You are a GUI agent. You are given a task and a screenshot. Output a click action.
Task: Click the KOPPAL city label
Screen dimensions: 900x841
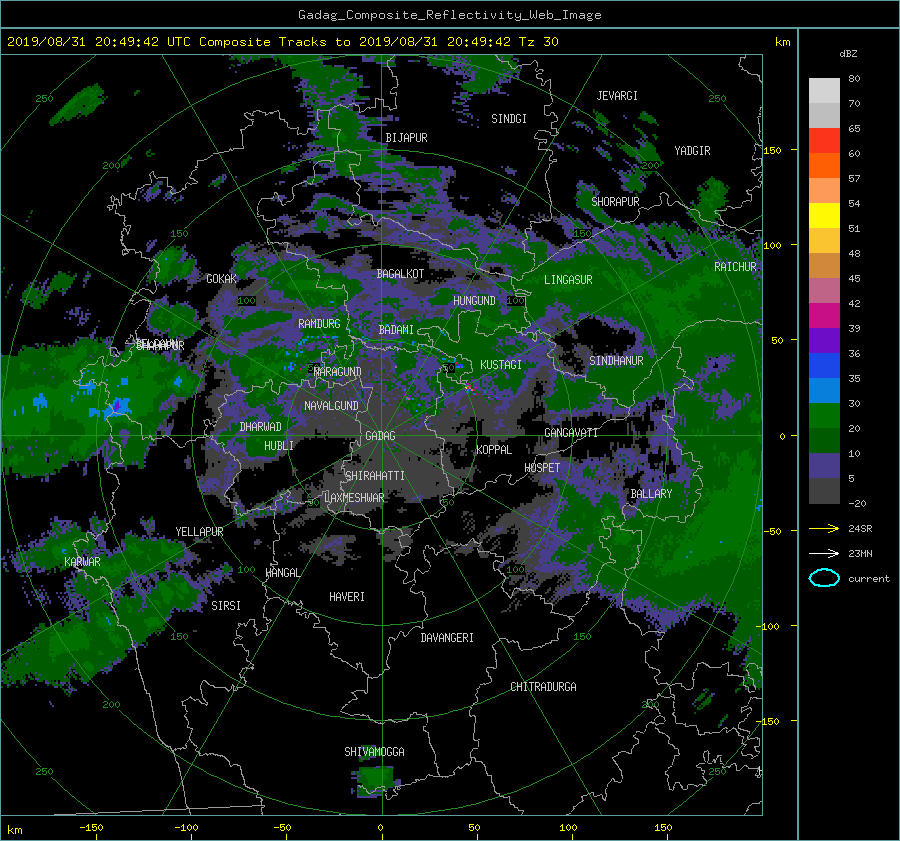point(494,450)
